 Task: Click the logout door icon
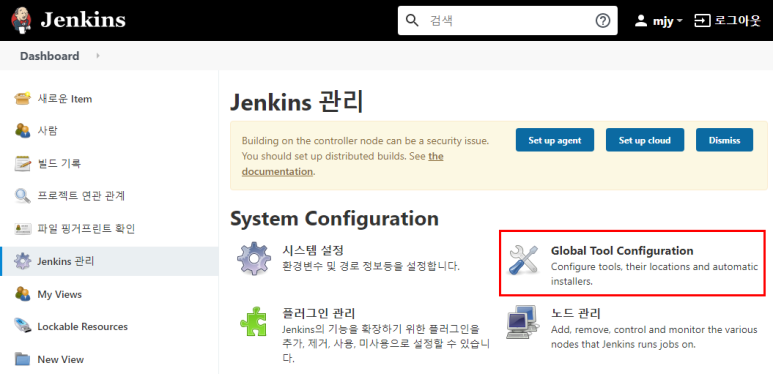703,21
